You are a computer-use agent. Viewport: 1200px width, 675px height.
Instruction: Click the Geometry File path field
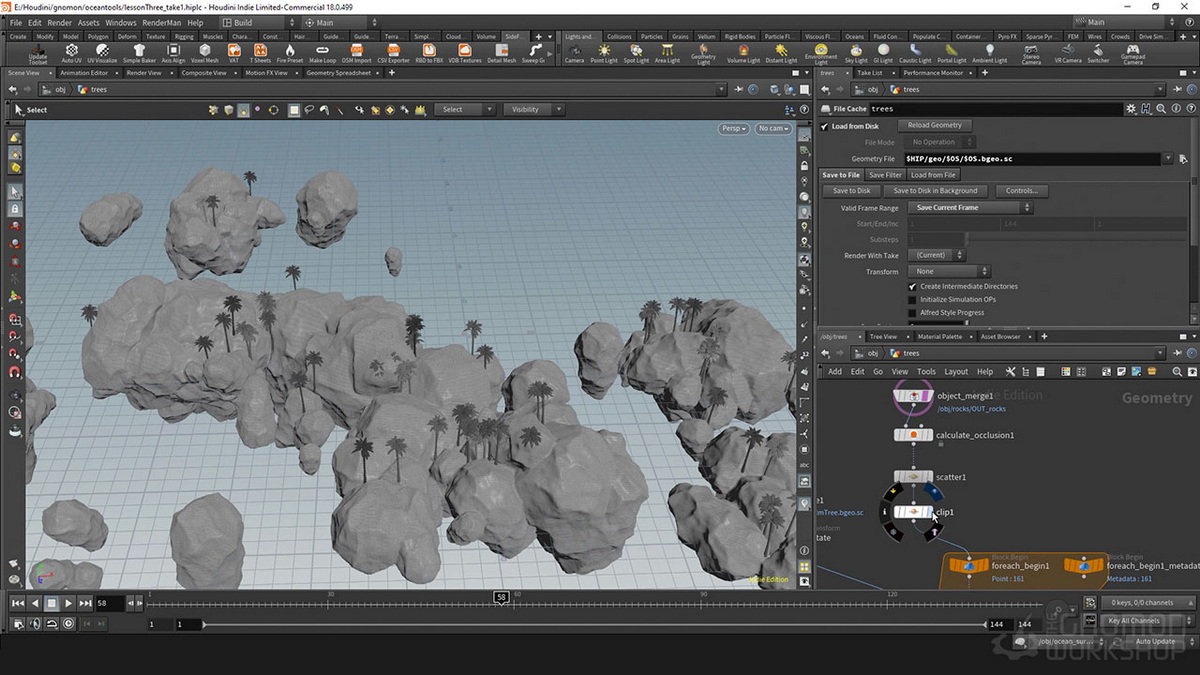tap(1032, 159)
